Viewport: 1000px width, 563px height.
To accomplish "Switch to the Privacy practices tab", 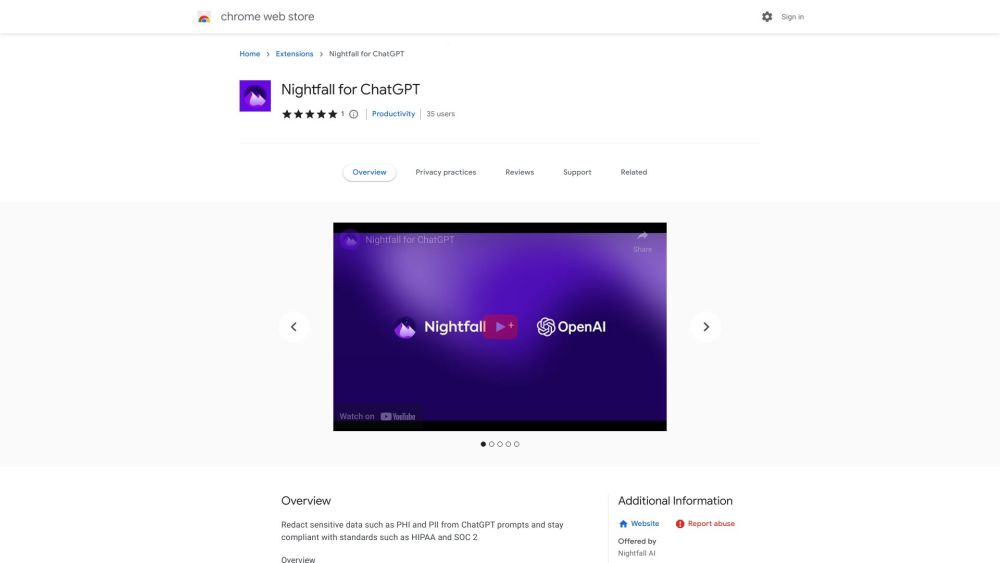I will [445, 172].
